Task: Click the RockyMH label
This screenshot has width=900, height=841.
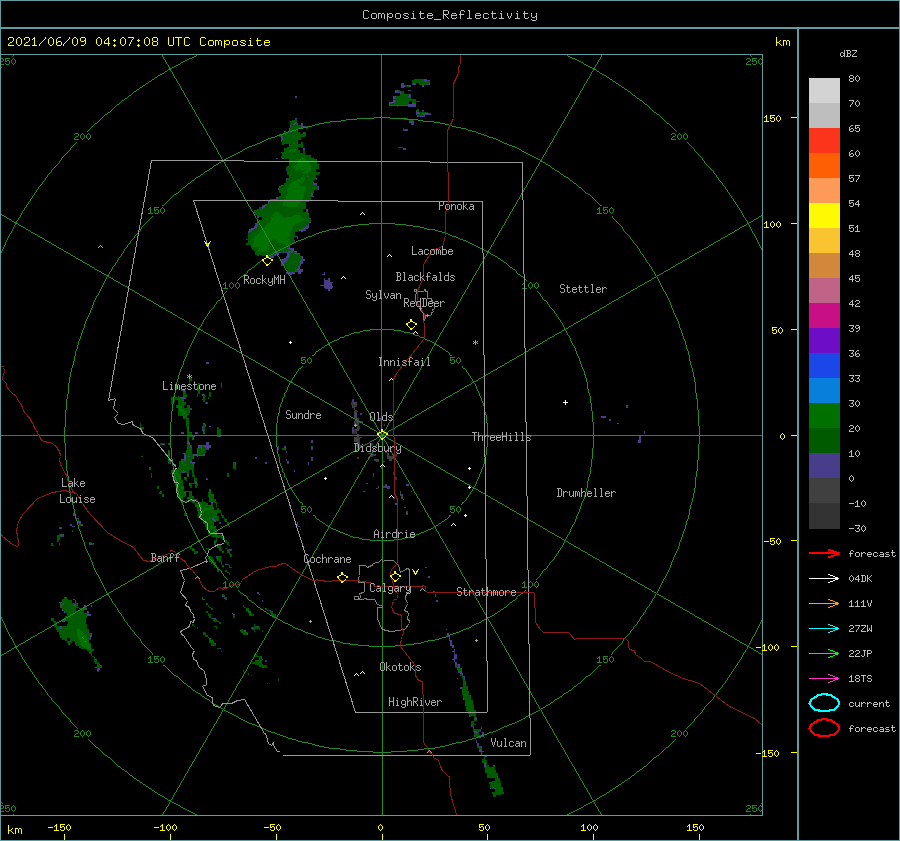Action: pyautogui.click(x=264, y=280)
